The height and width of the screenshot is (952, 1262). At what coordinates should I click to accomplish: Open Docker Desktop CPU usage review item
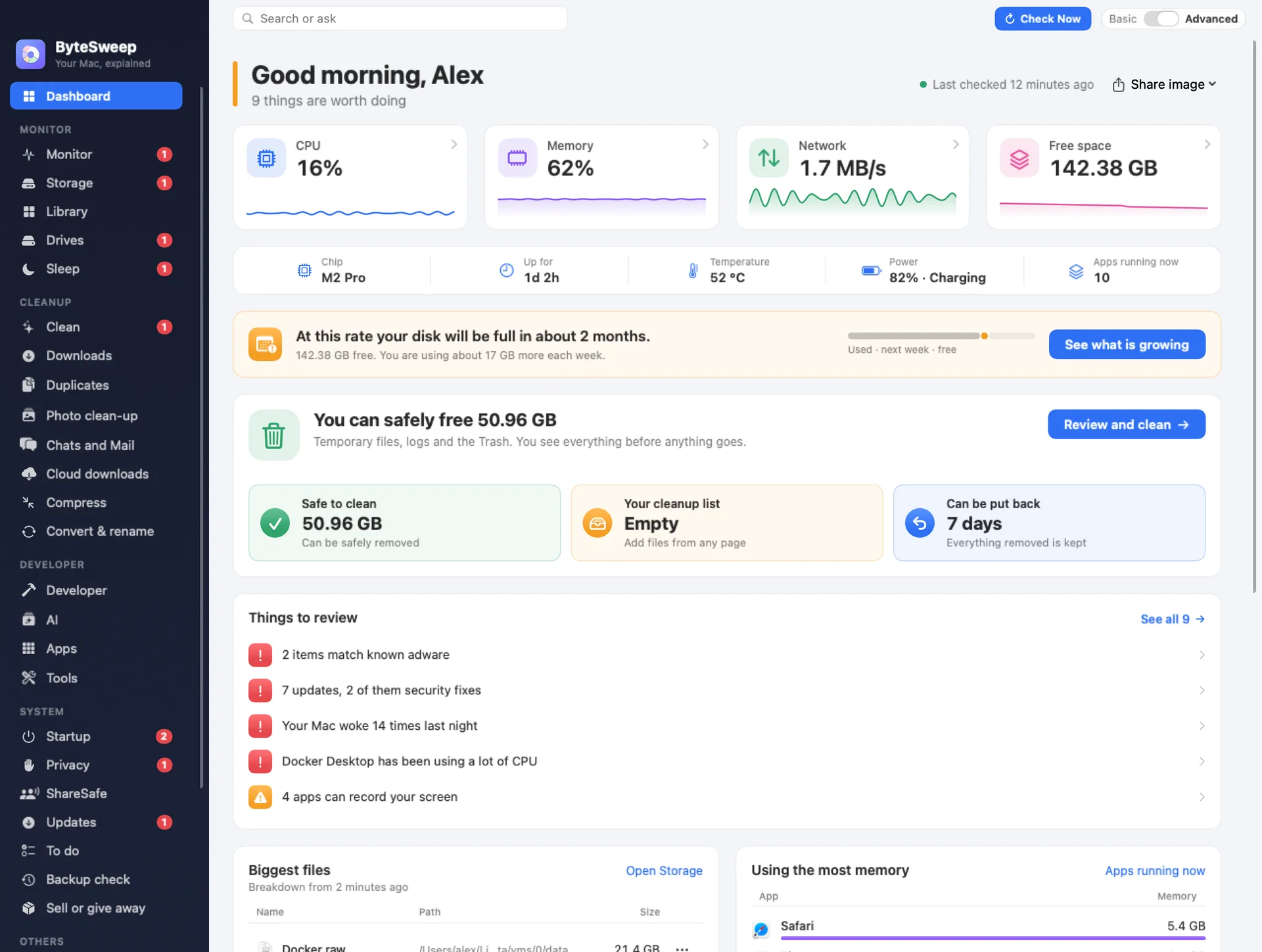pyautogui.click(x=727, y=761)
